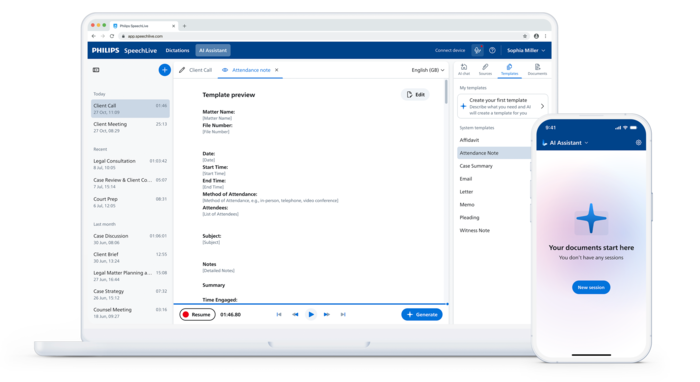Bookmark page with star icon
Screen dimensions: 700x382
click(525, 36)
